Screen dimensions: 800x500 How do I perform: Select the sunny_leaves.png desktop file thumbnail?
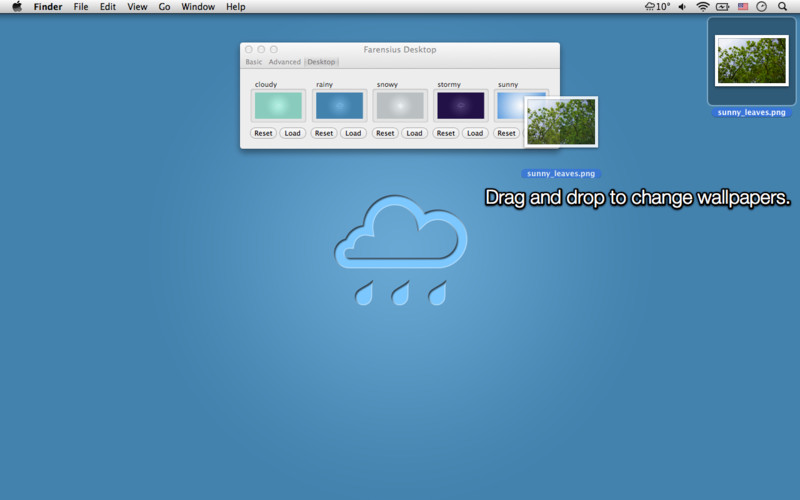click(752, 61)
